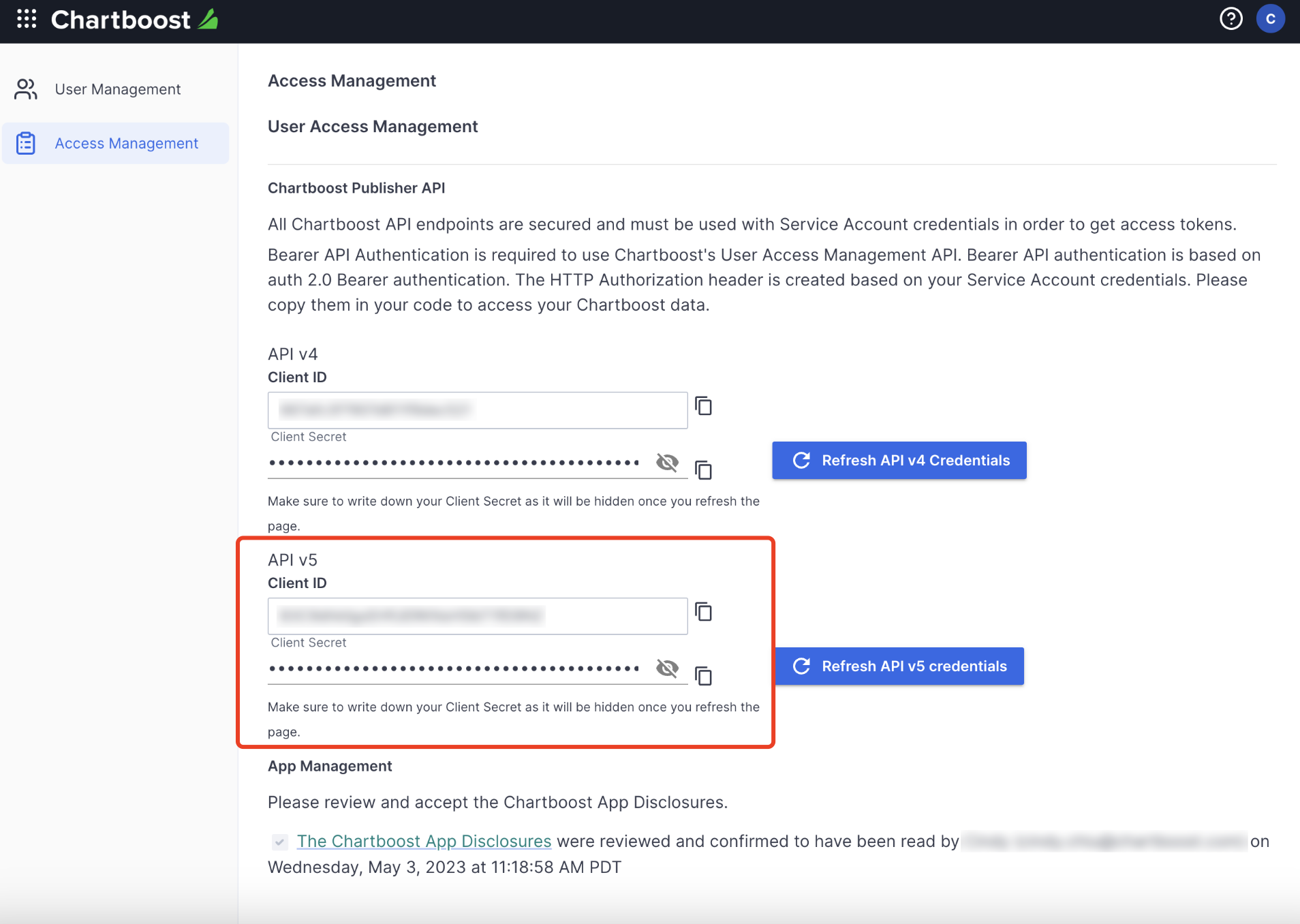The height and width of the screenshot is (924, 1300).
Task: Click the Chartboost logo
Action: tap(135, 20)
